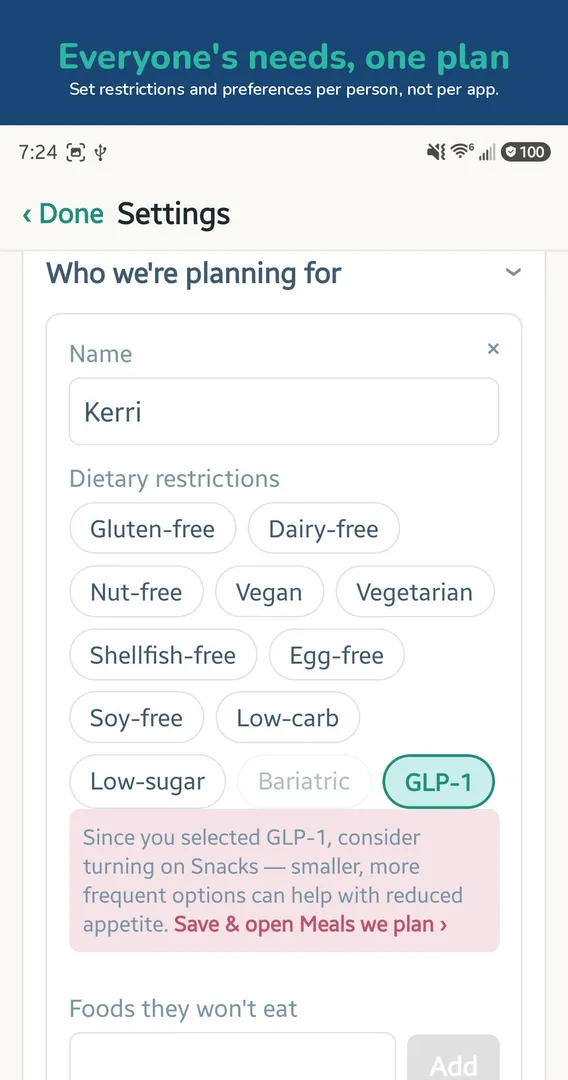
Task: Tap the muted sound status icon
Action: [x=436, y=152]
